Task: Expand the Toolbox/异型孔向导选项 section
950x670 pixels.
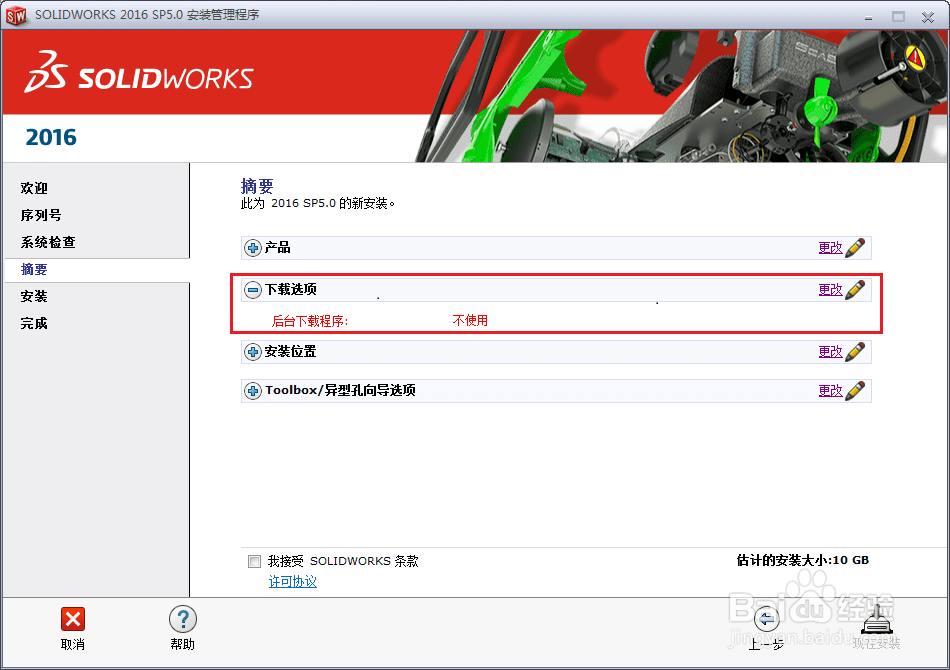Action: point(253,391)
